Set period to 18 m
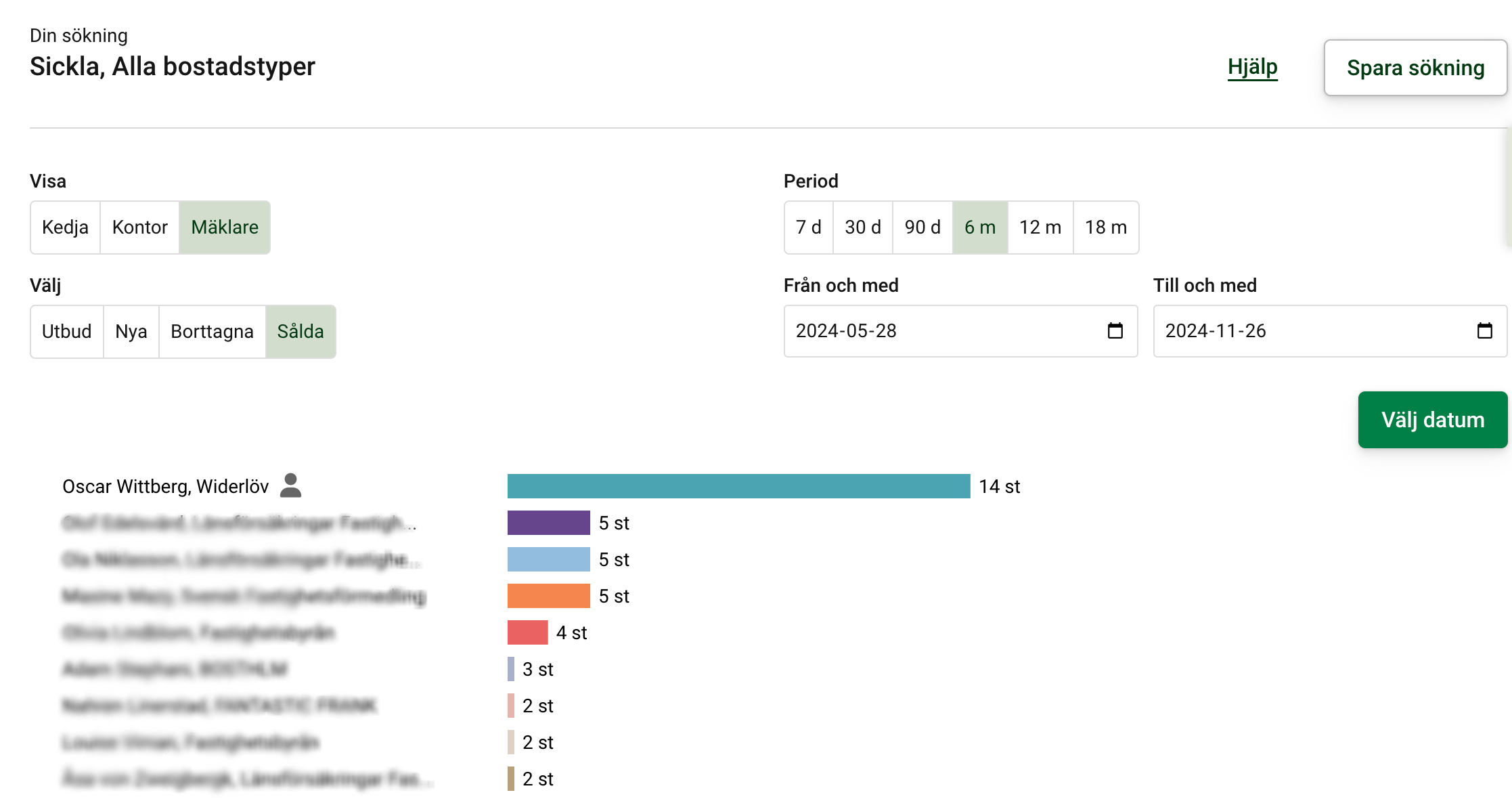 pos(1106,228)
